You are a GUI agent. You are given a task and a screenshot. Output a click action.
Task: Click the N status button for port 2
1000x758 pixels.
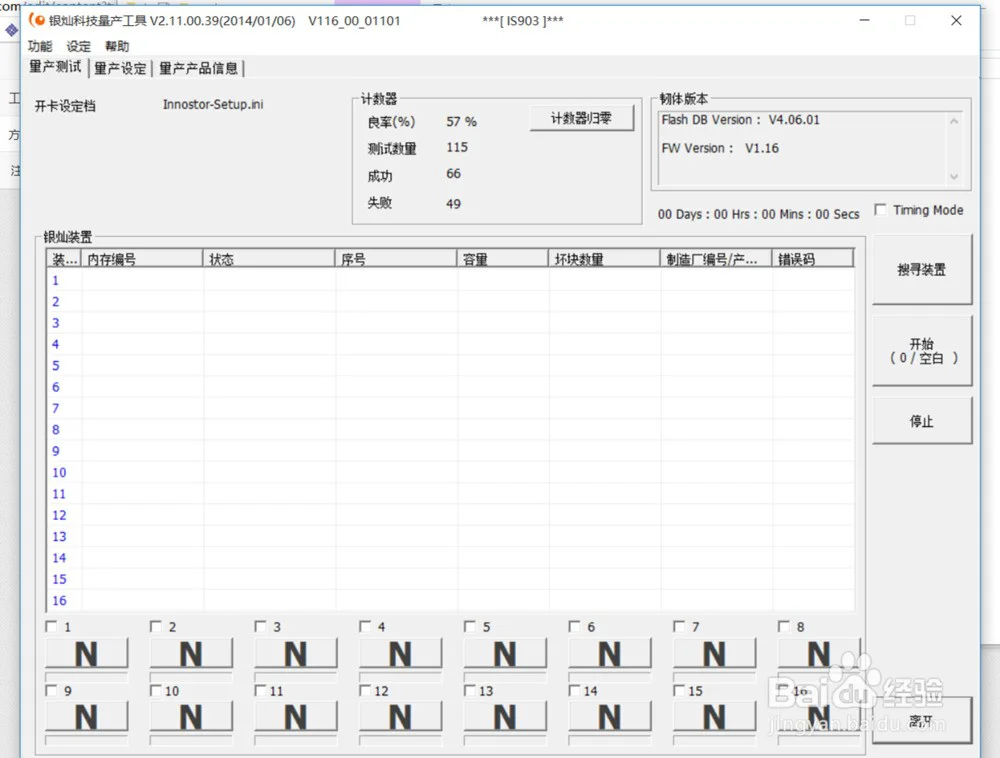click(x=191, y=653)
